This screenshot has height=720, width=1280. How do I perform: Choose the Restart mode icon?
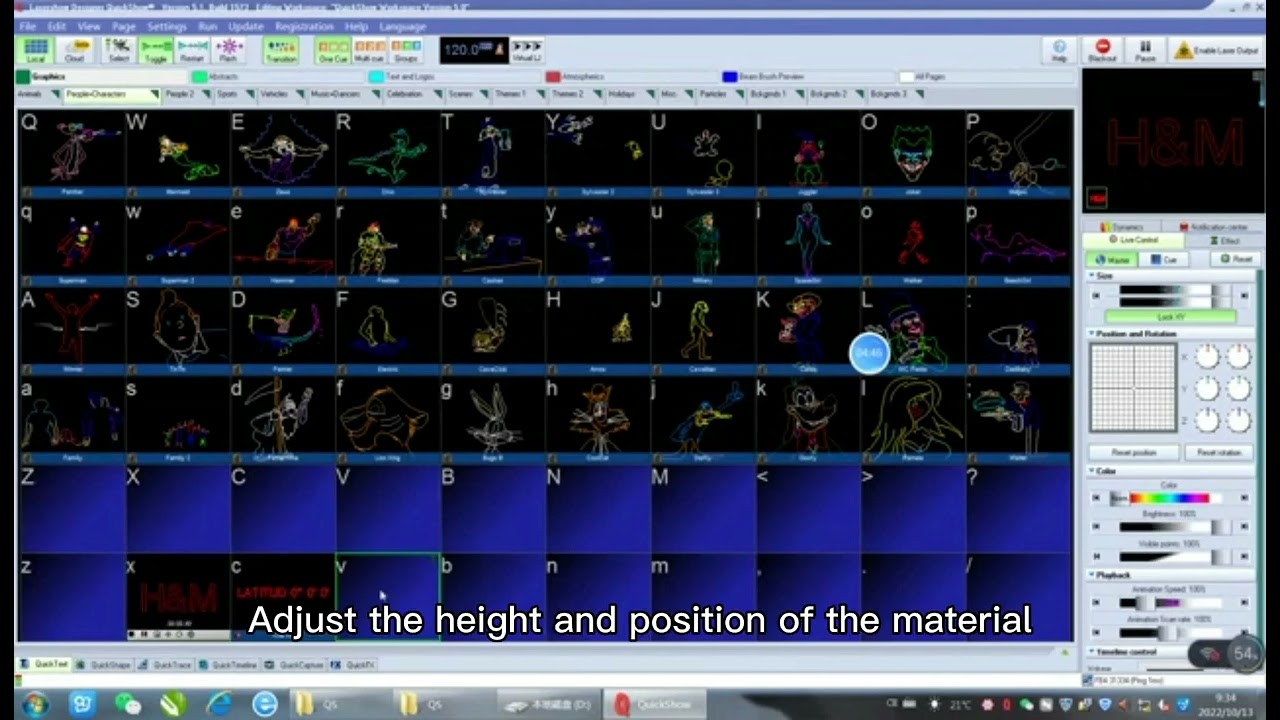pos(192,51)
